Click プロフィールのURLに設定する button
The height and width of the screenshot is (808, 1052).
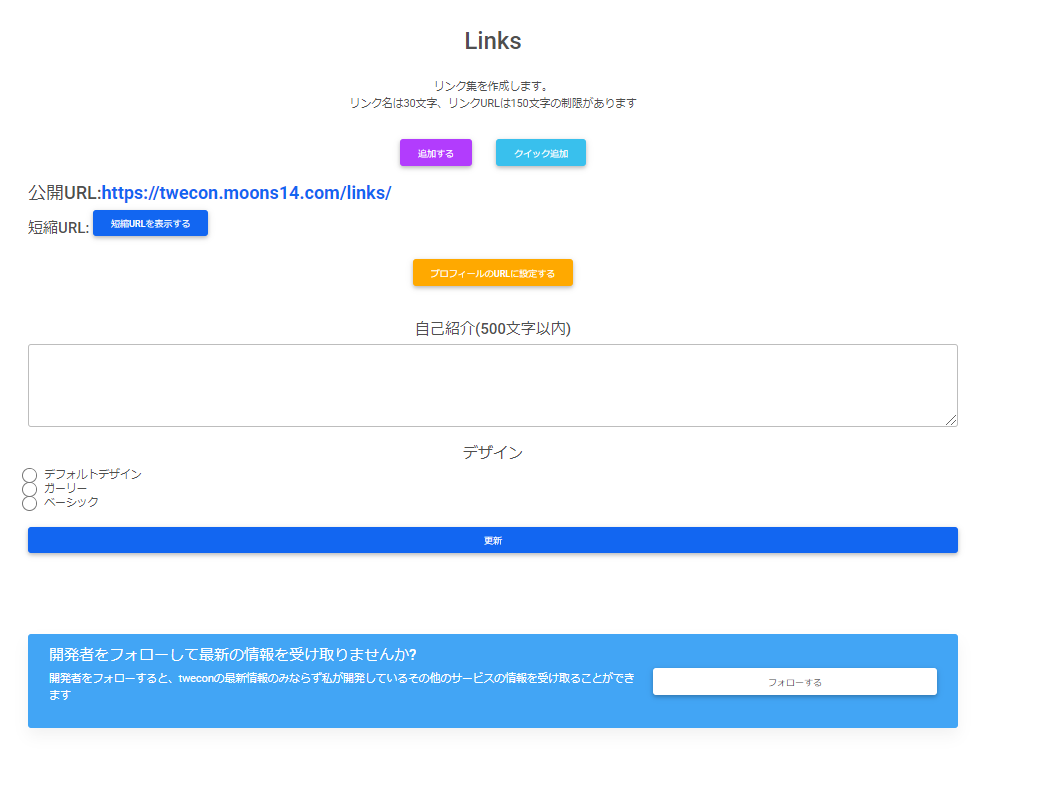[492, 272]
